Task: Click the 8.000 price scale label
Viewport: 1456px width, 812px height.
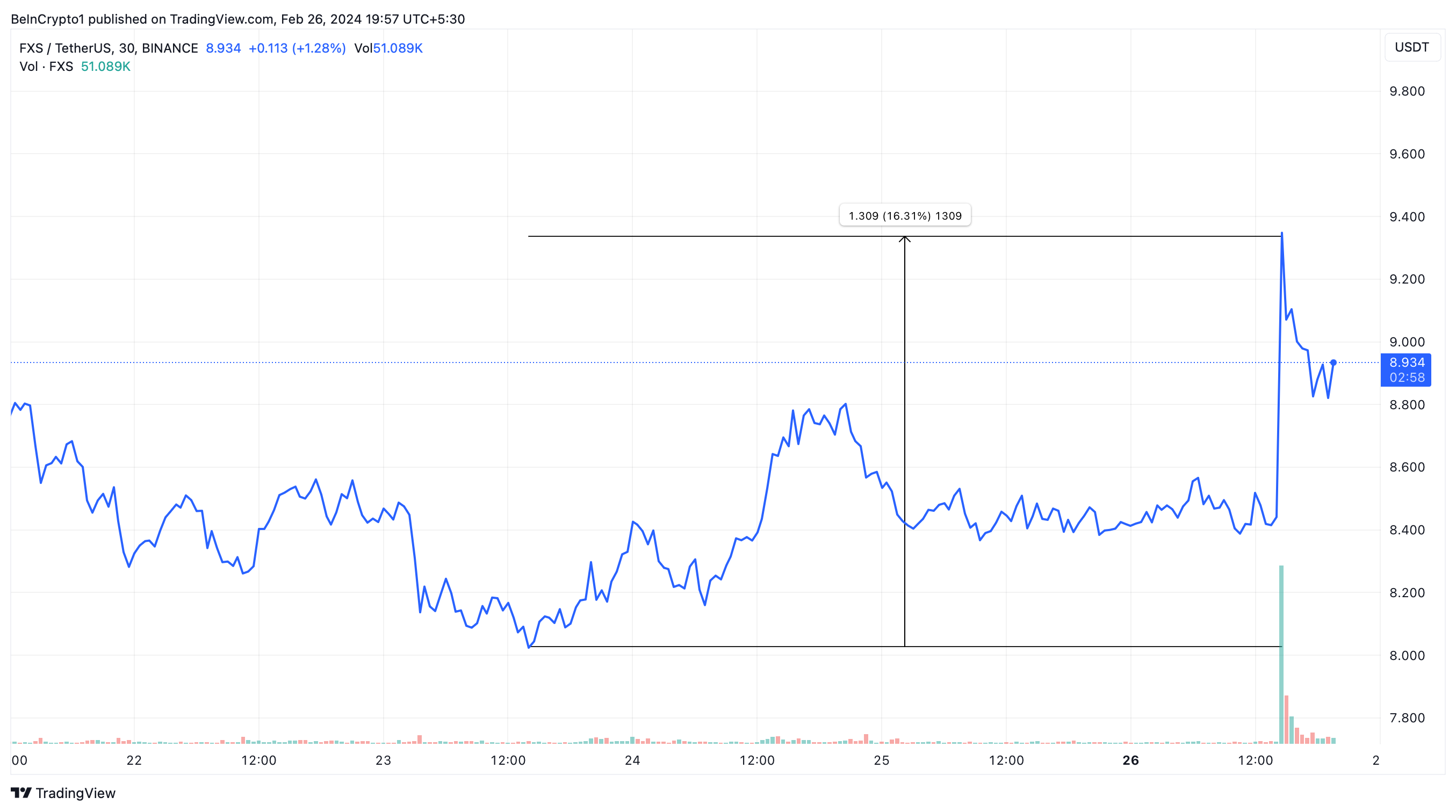Action: 1407,656
